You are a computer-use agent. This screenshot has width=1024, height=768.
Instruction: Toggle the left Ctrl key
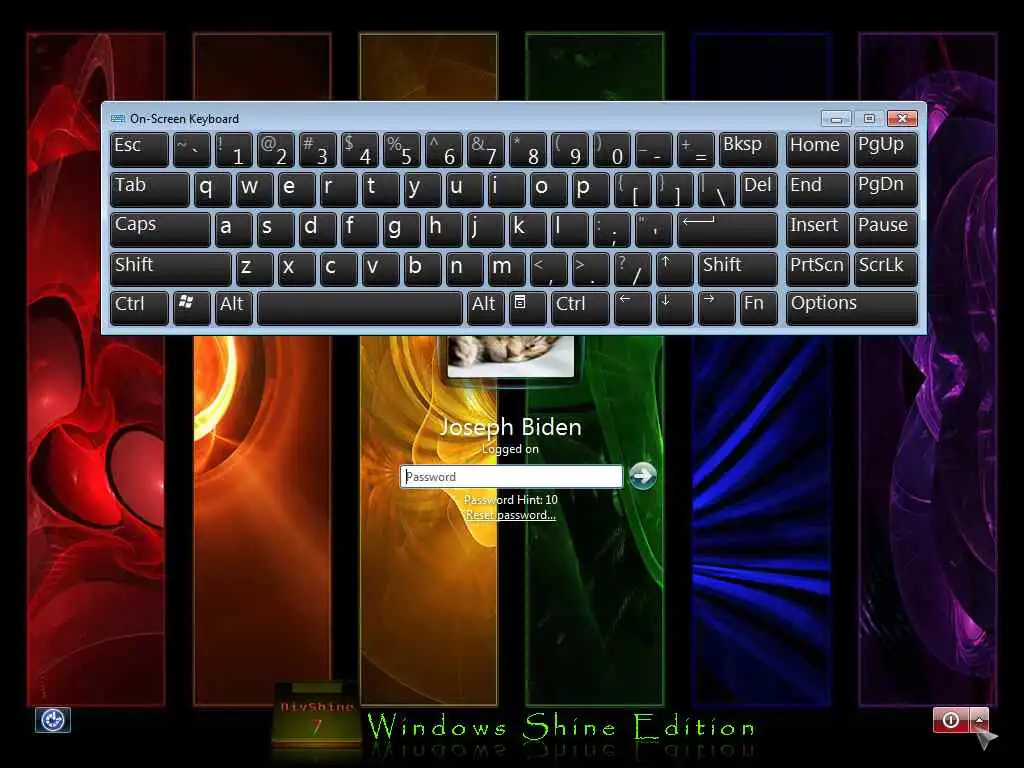coord(139,308)
